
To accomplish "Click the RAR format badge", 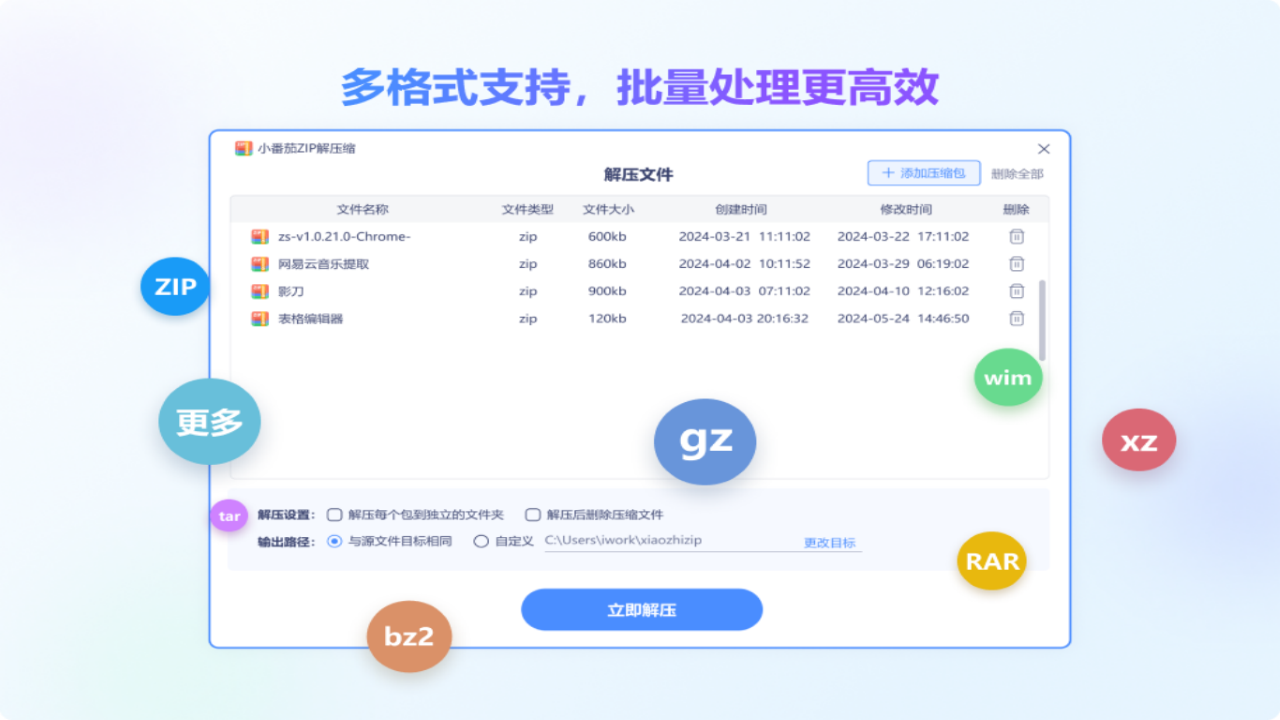I will click(x=991, y=561).
